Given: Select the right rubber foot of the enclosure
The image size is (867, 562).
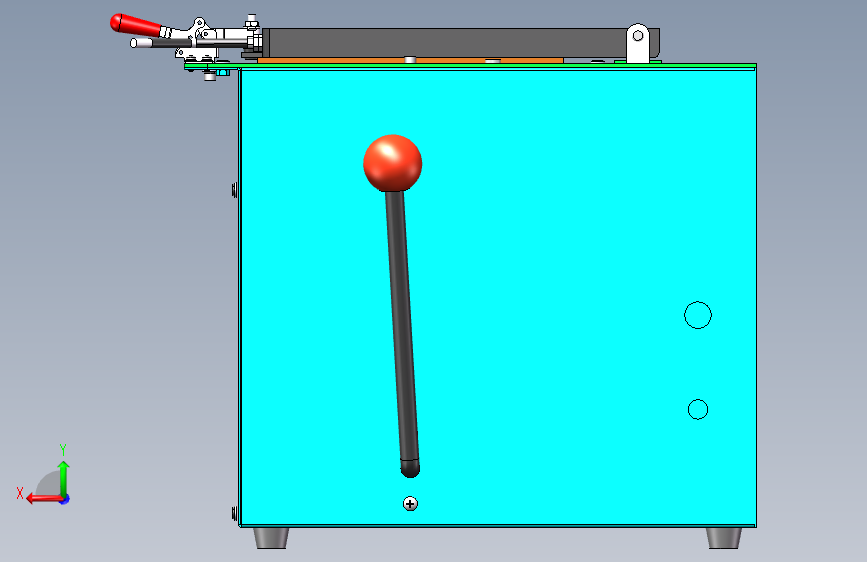Looking at the screenshot, I should click(x=724, y=538).
